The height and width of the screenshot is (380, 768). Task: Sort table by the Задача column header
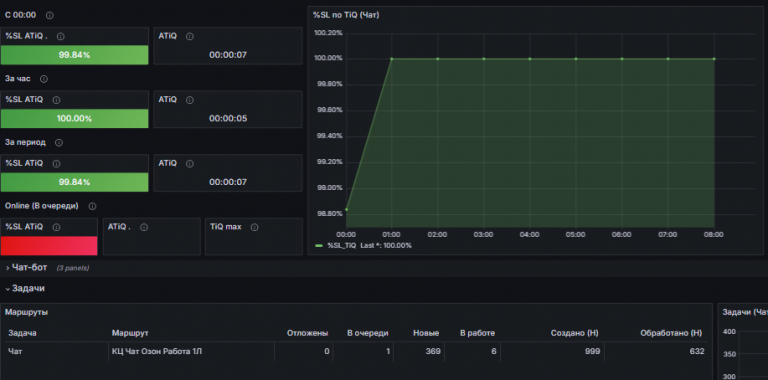[x=23, y=333]
